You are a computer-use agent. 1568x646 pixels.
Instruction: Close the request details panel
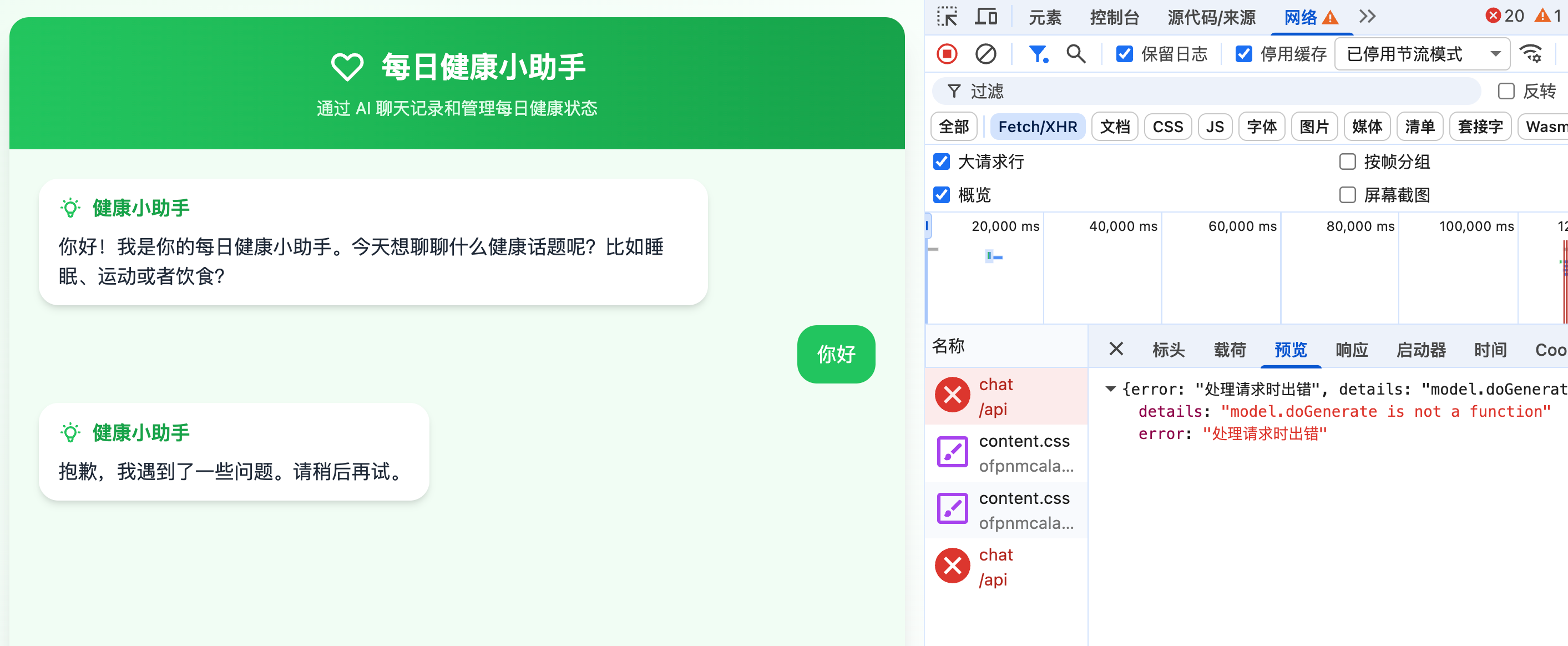click(1116, 349)
